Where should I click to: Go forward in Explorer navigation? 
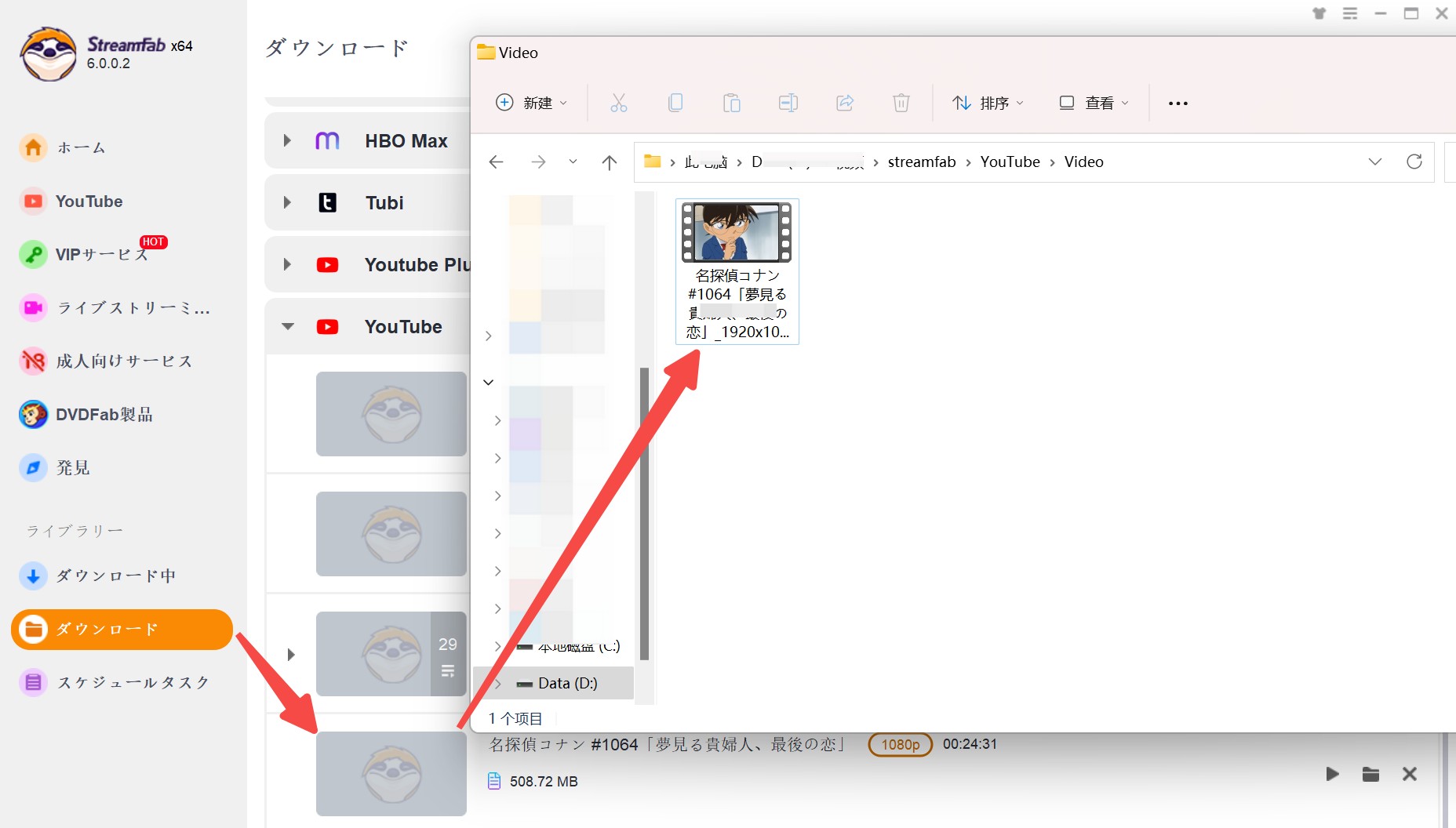538,162
